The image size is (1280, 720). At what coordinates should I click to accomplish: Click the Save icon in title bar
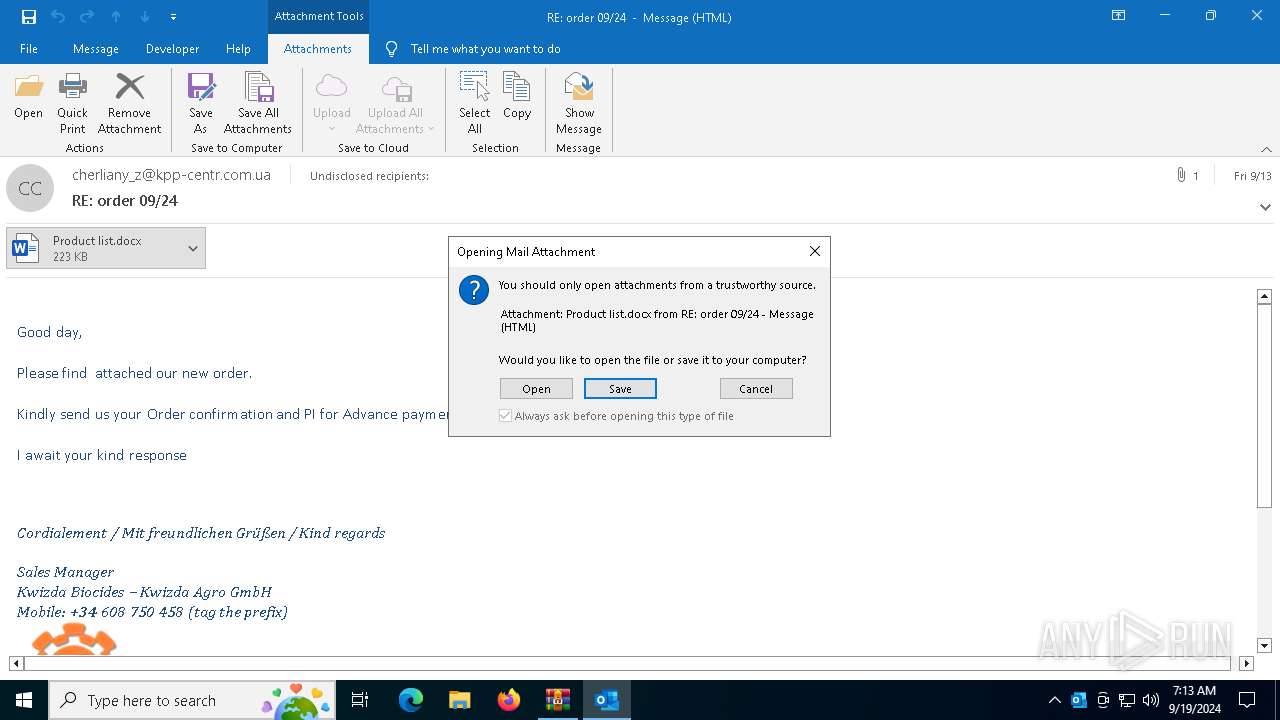[28, 17]
